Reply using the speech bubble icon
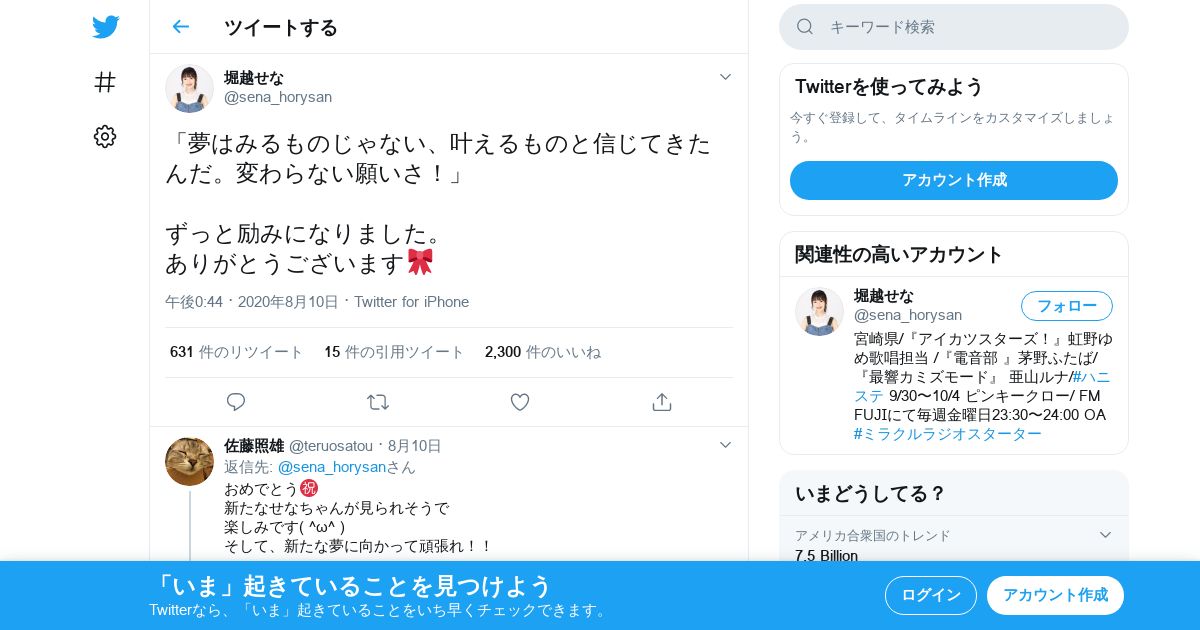Image resolution: width=1200 pixels, height=630 pixels. point(236,402)
